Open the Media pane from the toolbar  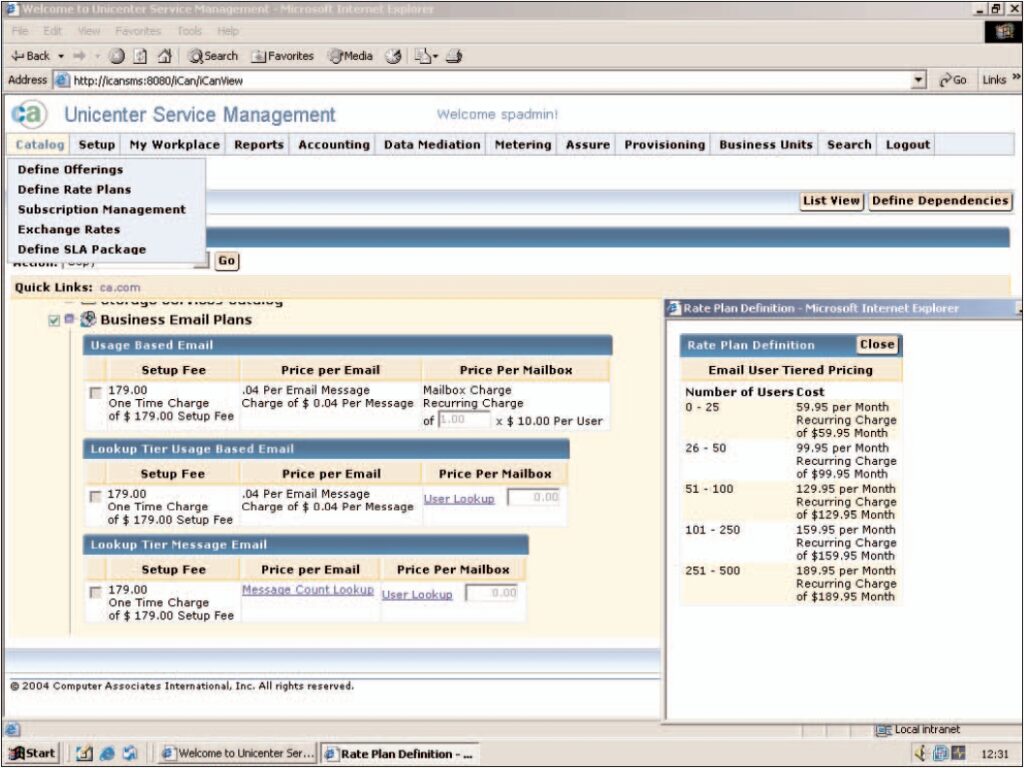tap(351, 56)
